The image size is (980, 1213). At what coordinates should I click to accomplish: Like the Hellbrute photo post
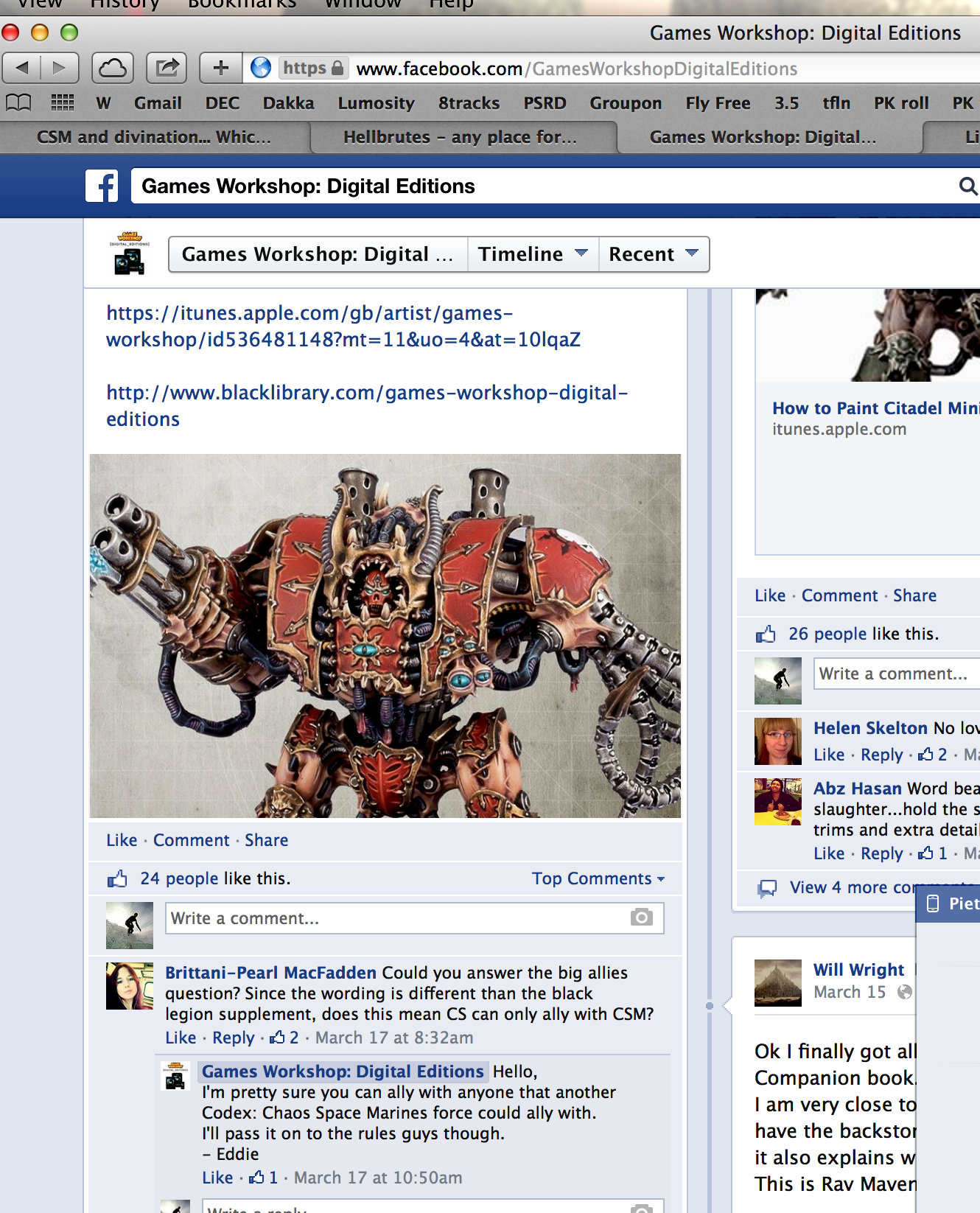tap(122, 840)
